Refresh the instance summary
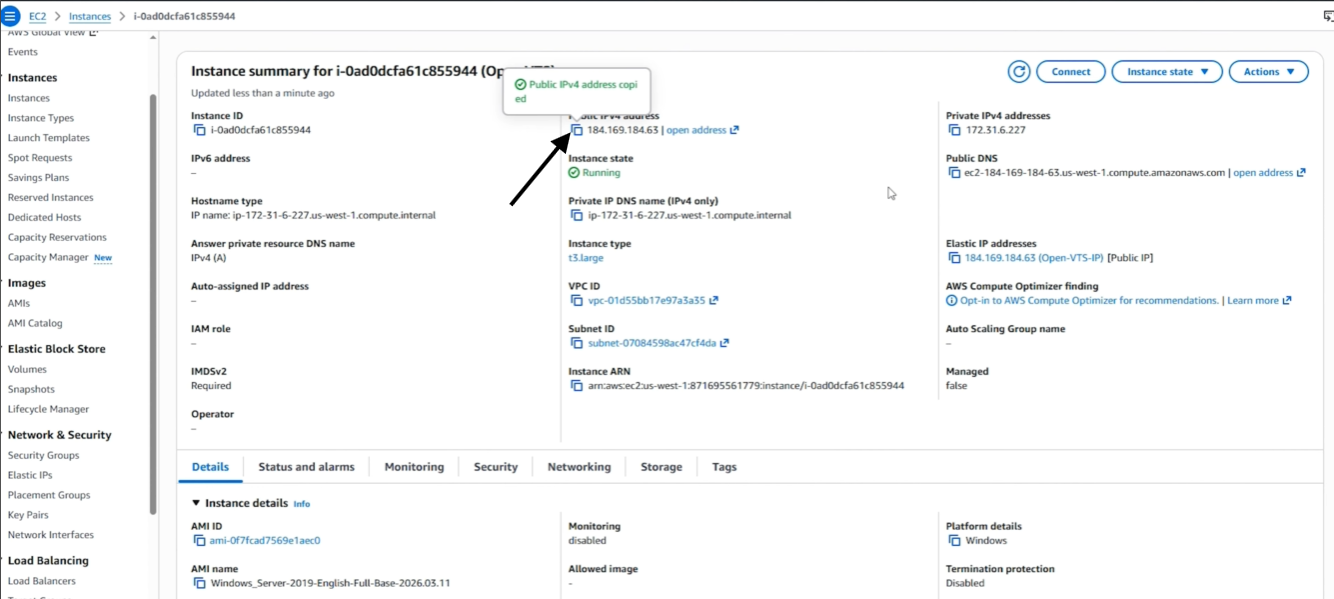This screenshot has height=599, width=1334. tap(1019, 71)
